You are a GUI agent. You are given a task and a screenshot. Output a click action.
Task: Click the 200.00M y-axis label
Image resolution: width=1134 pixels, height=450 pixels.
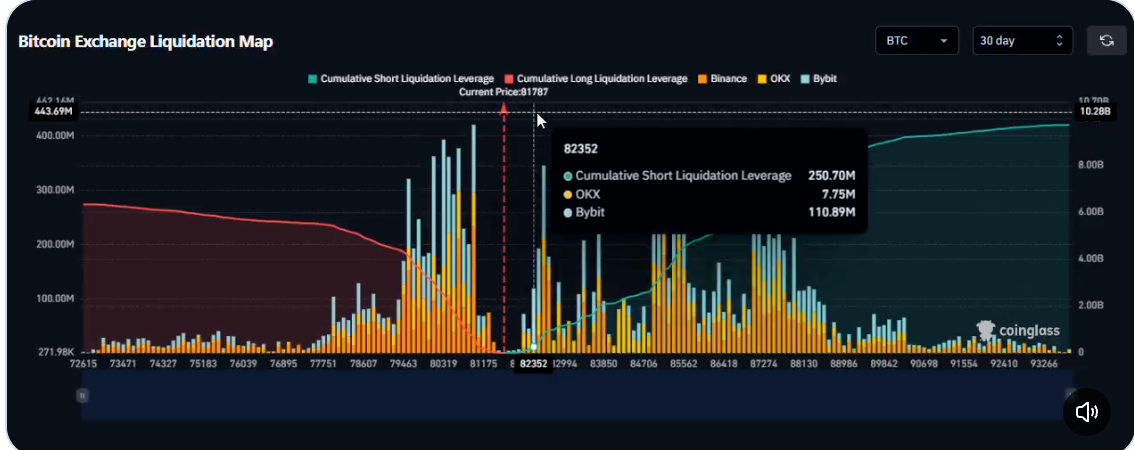pyautogui.click(x=55, y=245)
